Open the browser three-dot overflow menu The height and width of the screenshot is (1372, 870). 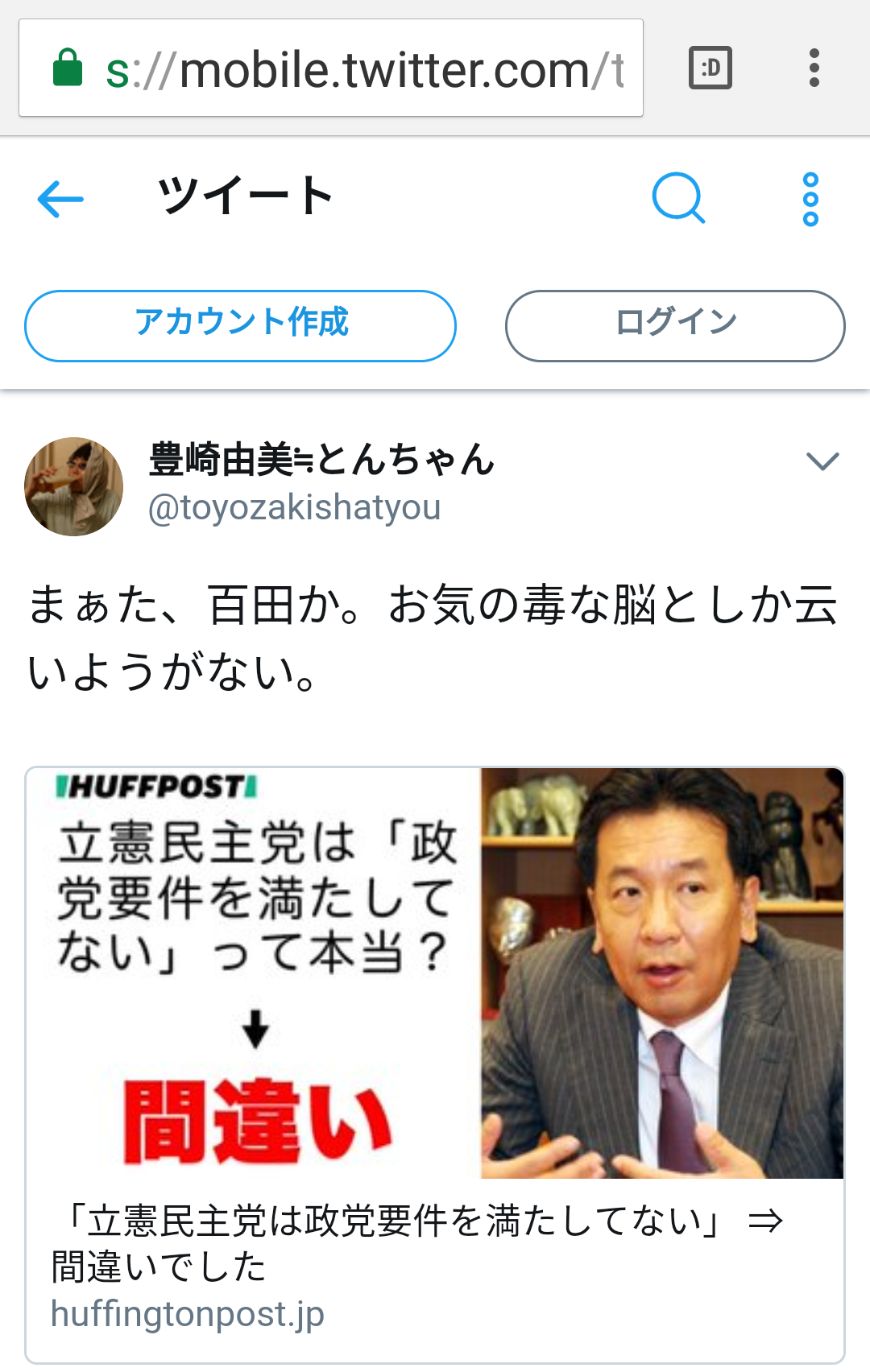pyautogui.click(x=814, y=68)
